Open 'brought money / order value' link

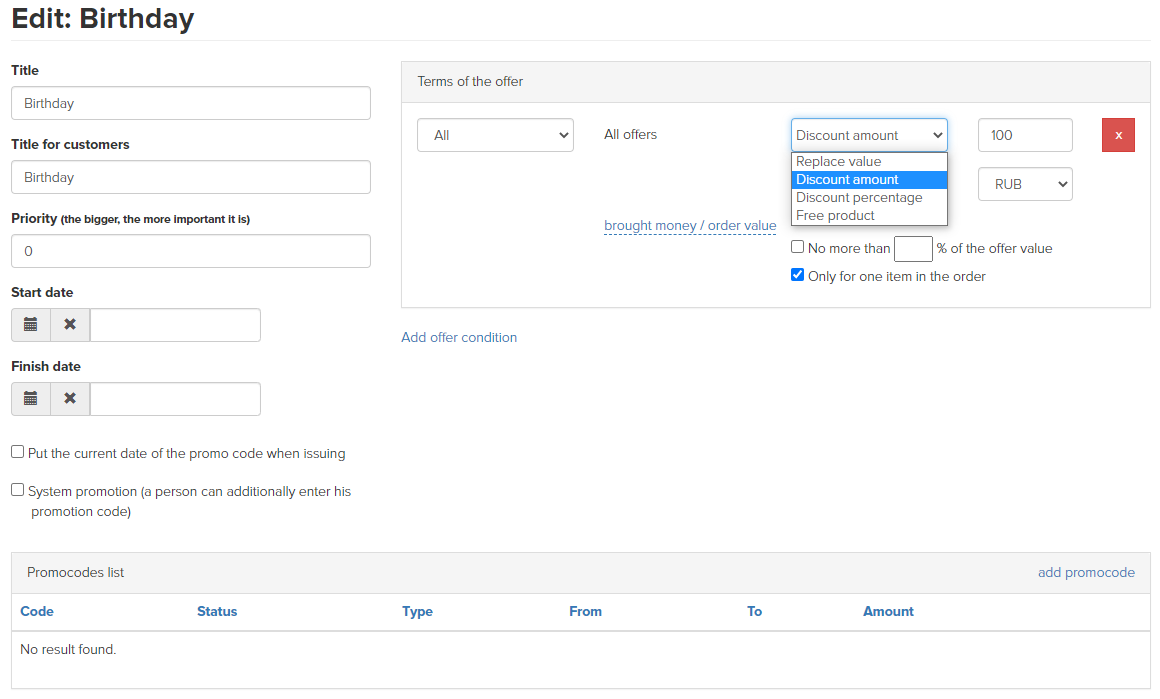point(689,226)
